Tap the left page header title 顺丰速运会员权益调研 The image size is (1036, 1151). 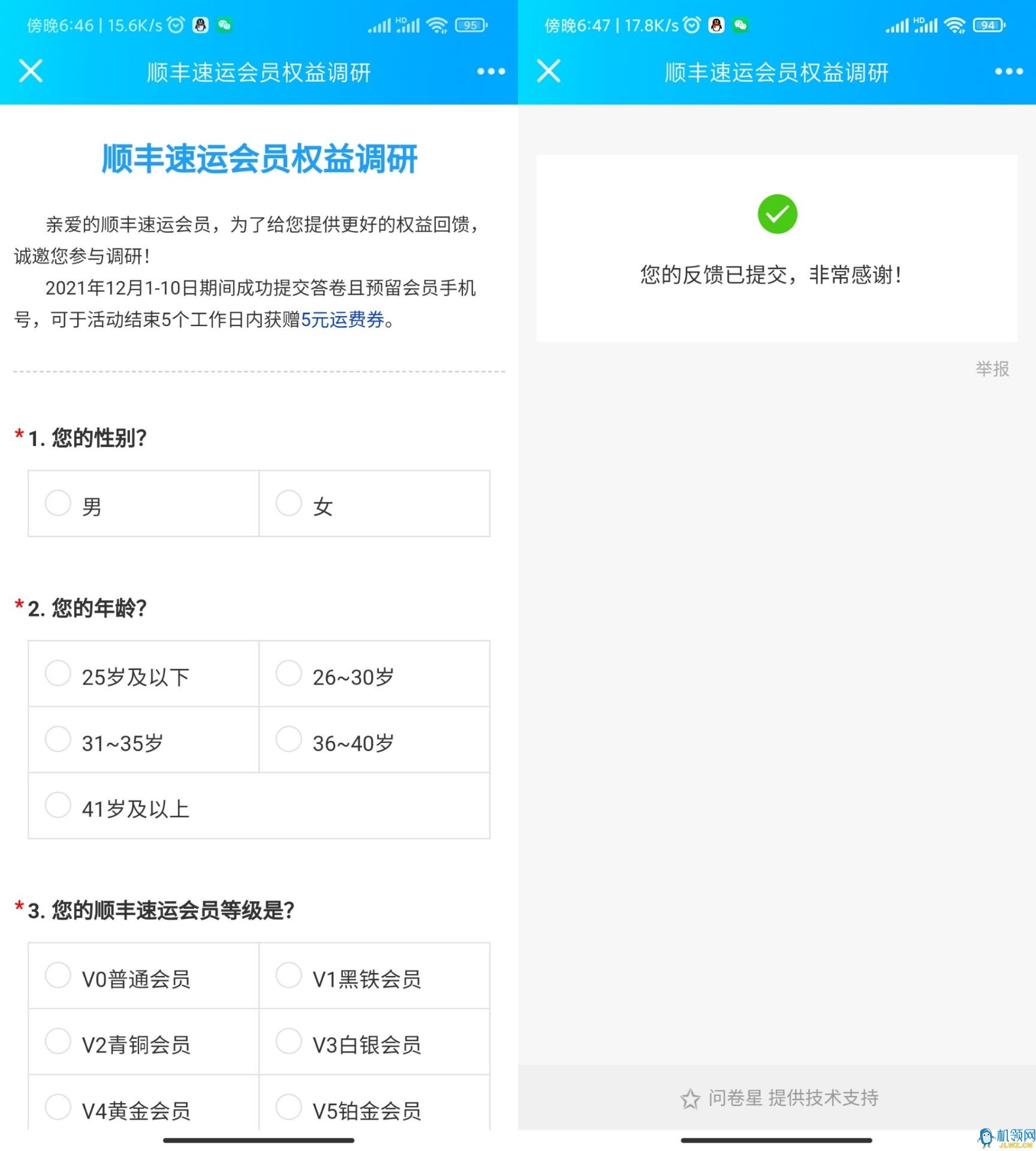259,73
